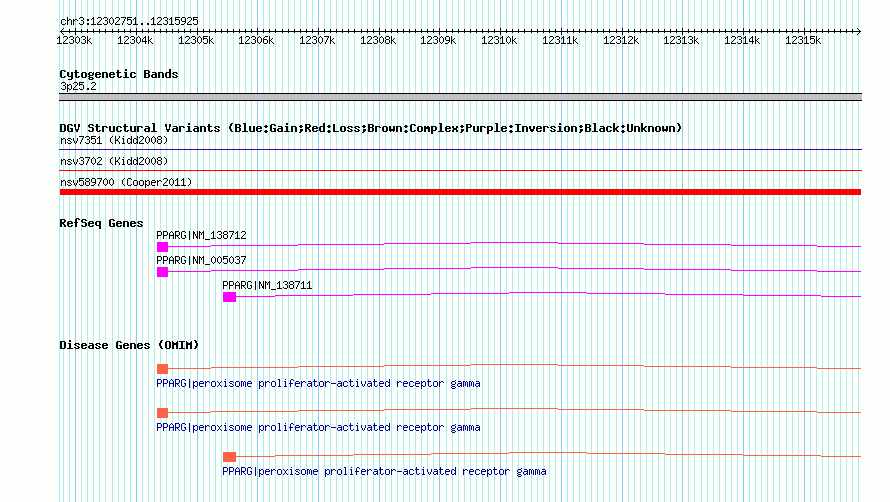Click the gray 3p25.2 cytogenetic band bar
The height and width of the screenshot is (502, 890).
[x=460, y=97]
